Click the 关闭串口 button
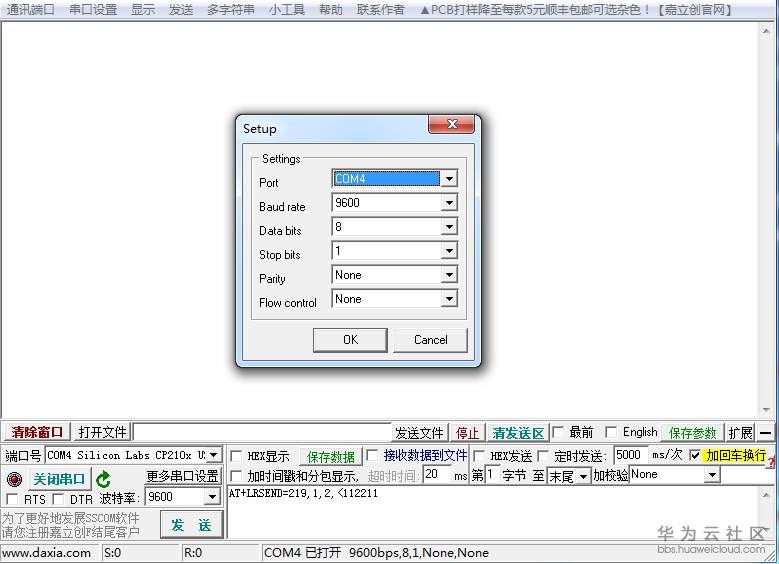This screenshot has height=564, width=779. (x=59, y=480)
